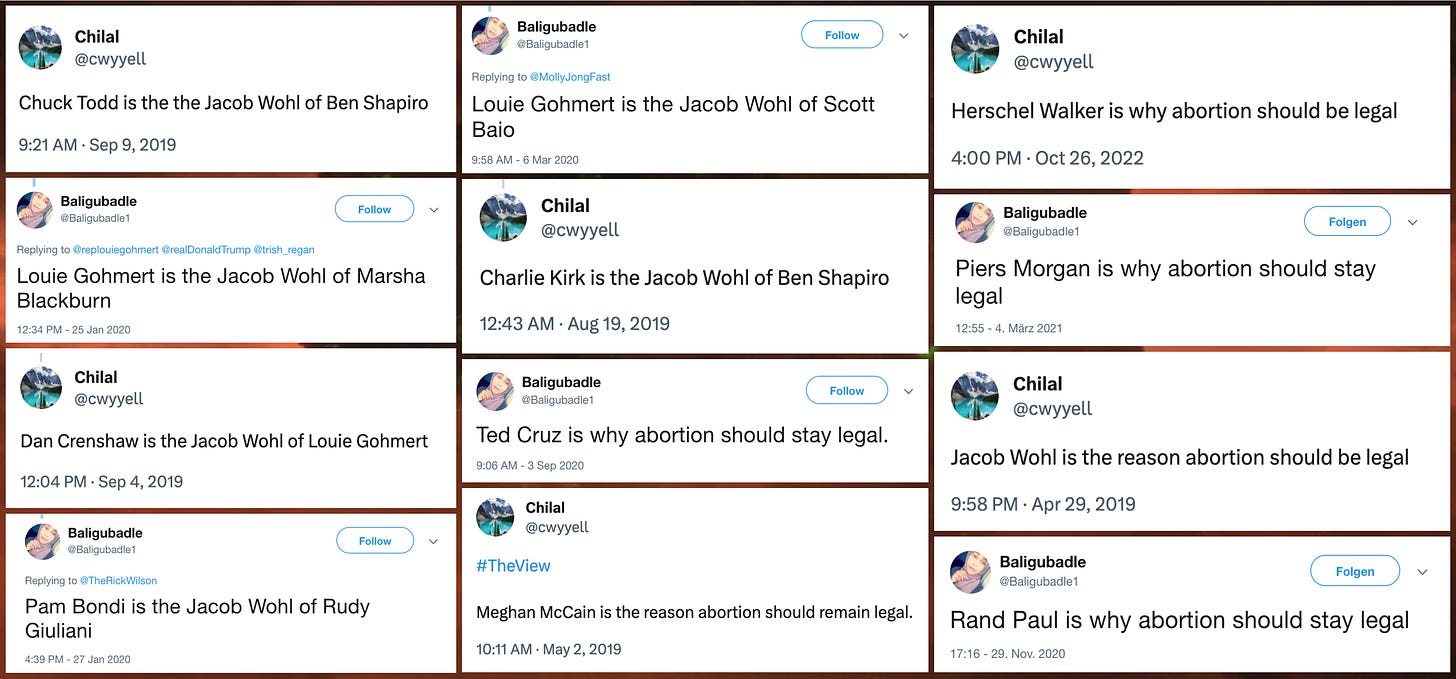Expand options chevron on Scott Baio tweet
1456x679 pixels.
[x=903, y=35]
